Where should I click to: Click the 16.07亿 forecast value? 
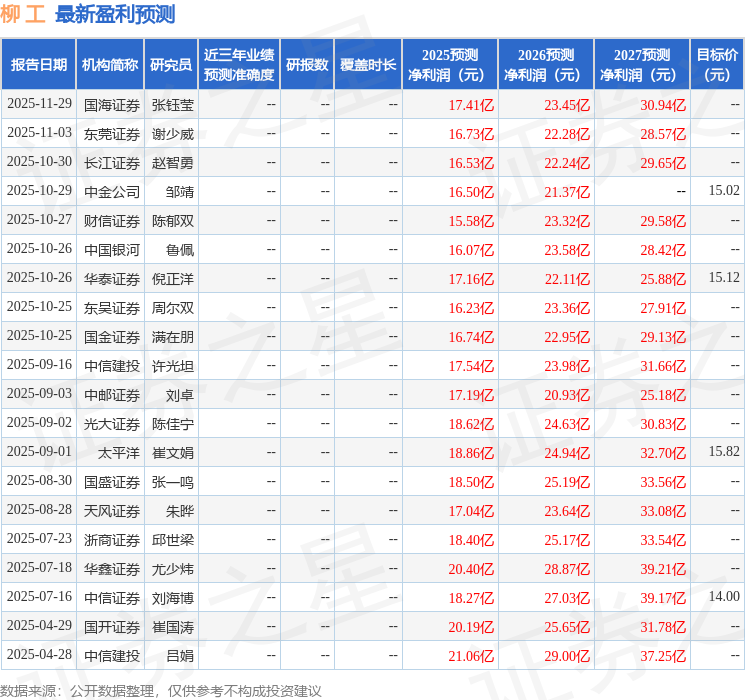[x=471, y=250]
